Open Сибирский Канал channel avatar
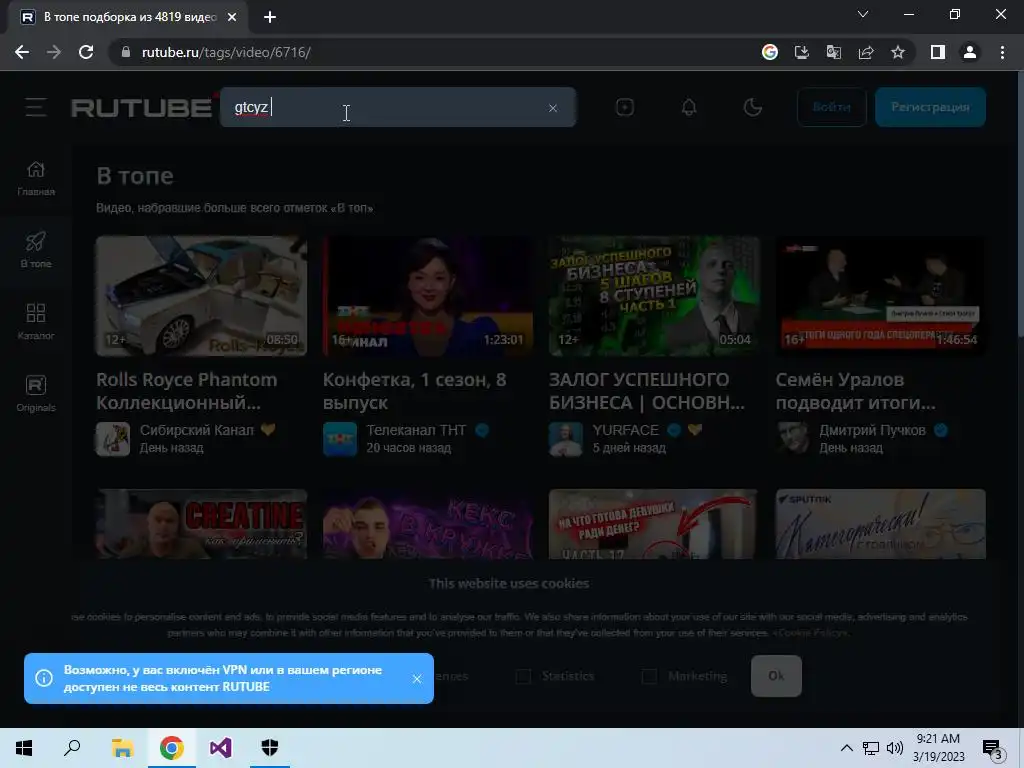This screenshot has height=768, width=1024. tap(113, 439)
